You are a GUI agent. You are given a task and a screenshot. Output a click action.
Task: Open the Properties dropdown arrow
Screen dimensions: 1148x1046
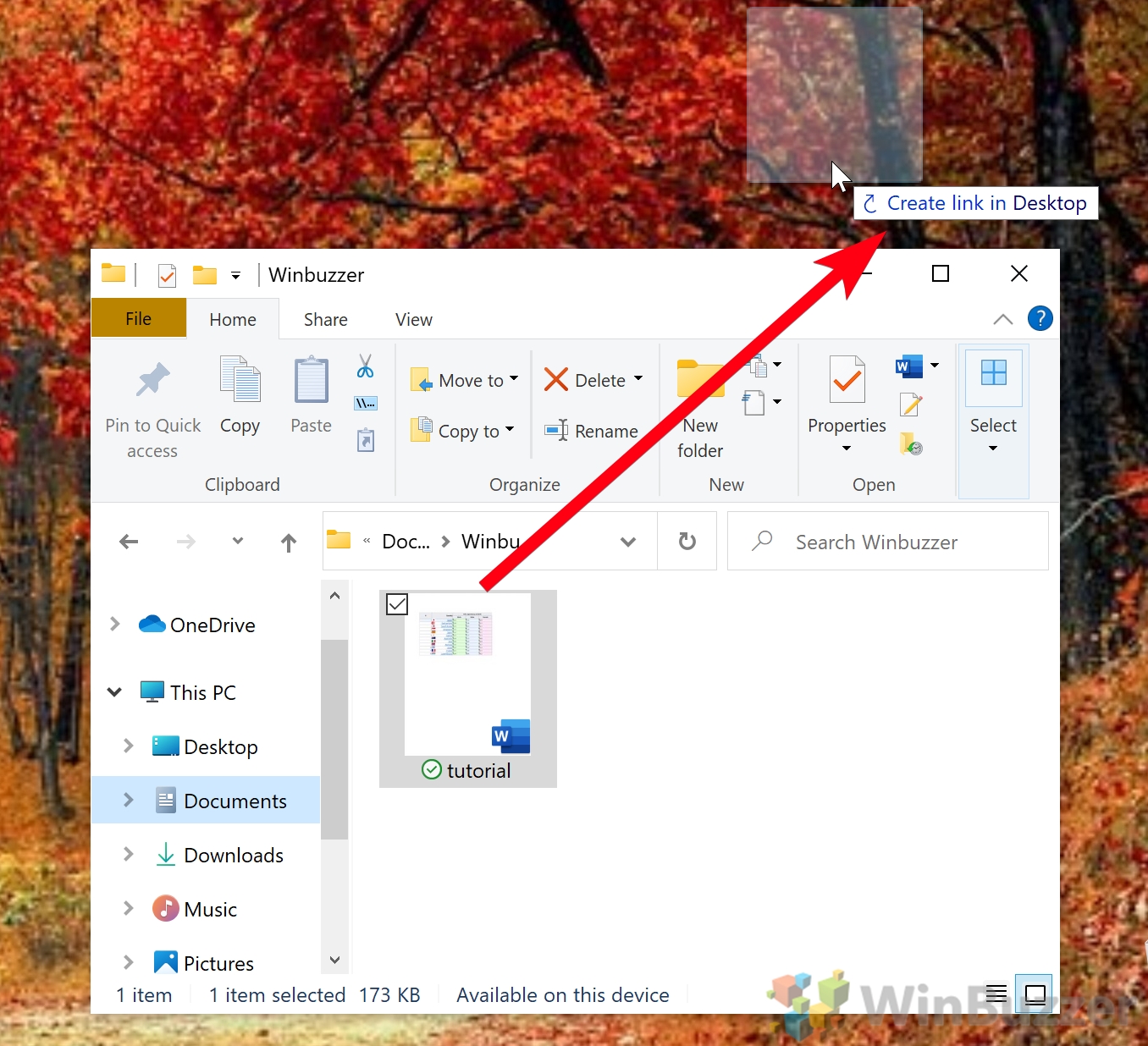847,449
